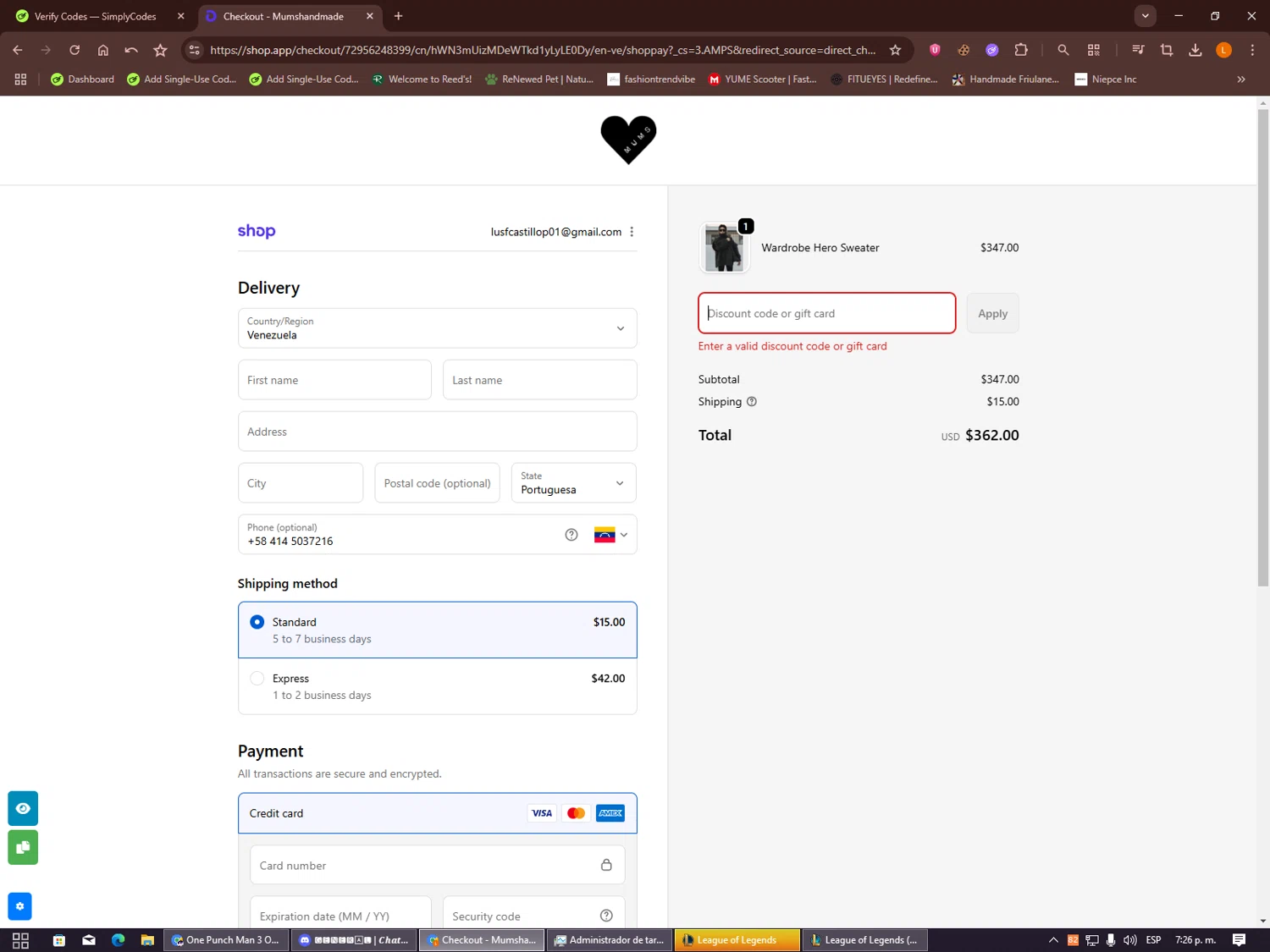Focus the Card number field
This screenshot has width=1270, height=952.
coord(437,865)
